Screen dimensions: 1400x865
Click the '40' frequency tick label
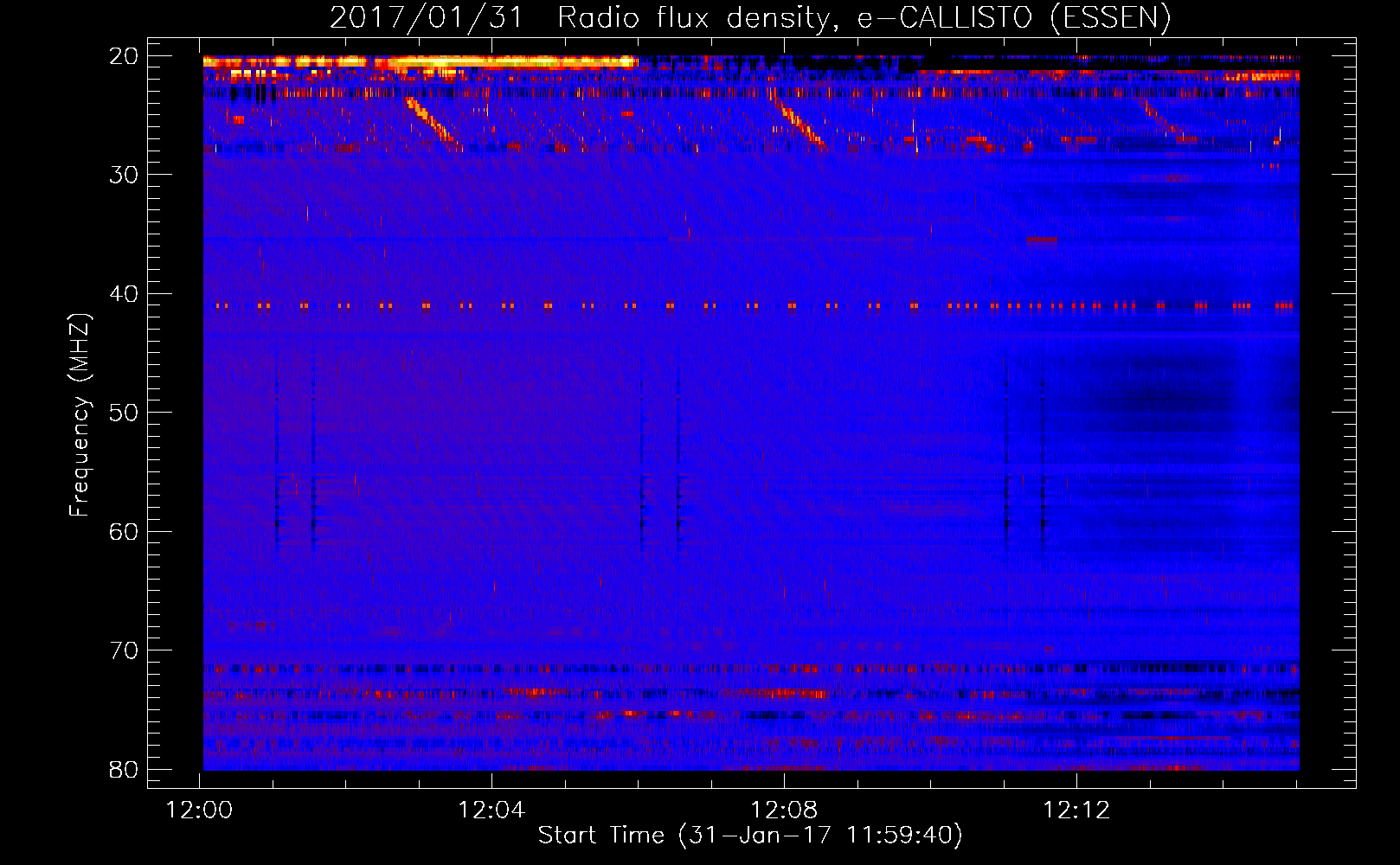(x=124, y=294)
